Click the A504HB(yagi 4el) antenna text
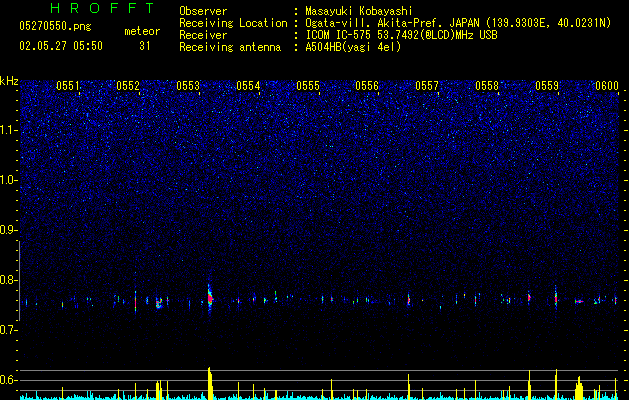Screen dimensions: 629x400 (x=353, y=47)
